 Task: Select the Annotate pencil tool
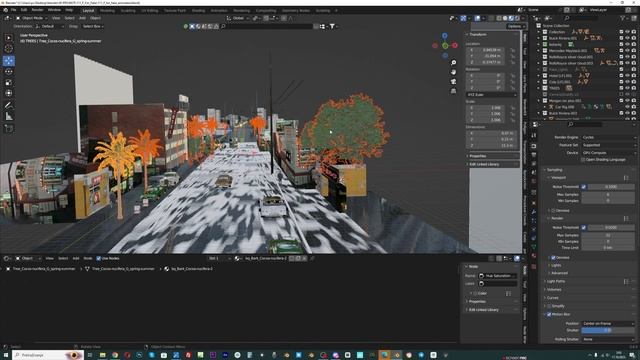point(9,105)
